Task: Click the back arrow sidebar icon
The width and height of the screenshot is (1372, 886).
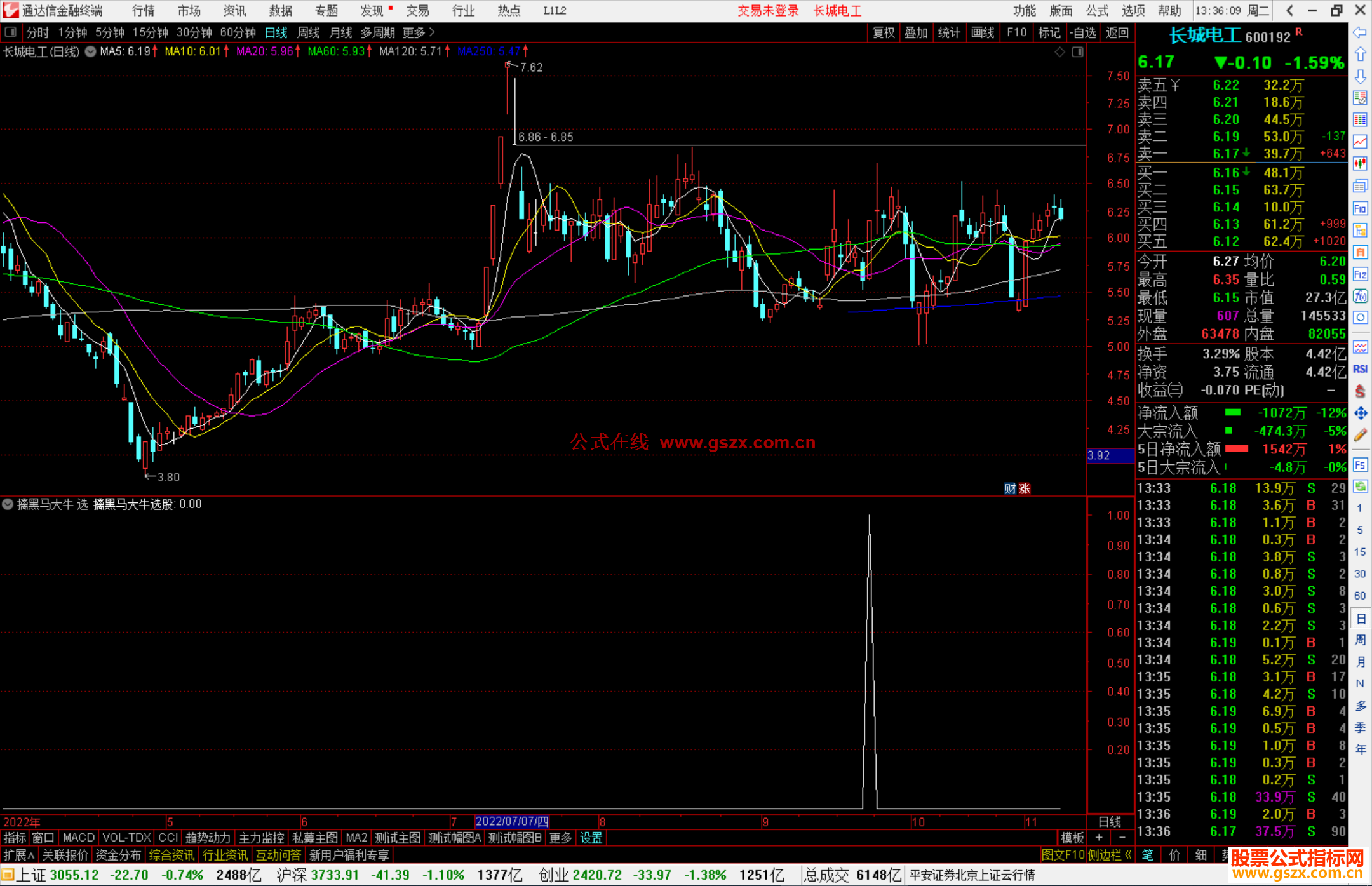Action: pyautogui.click(x=1360, y=32)
